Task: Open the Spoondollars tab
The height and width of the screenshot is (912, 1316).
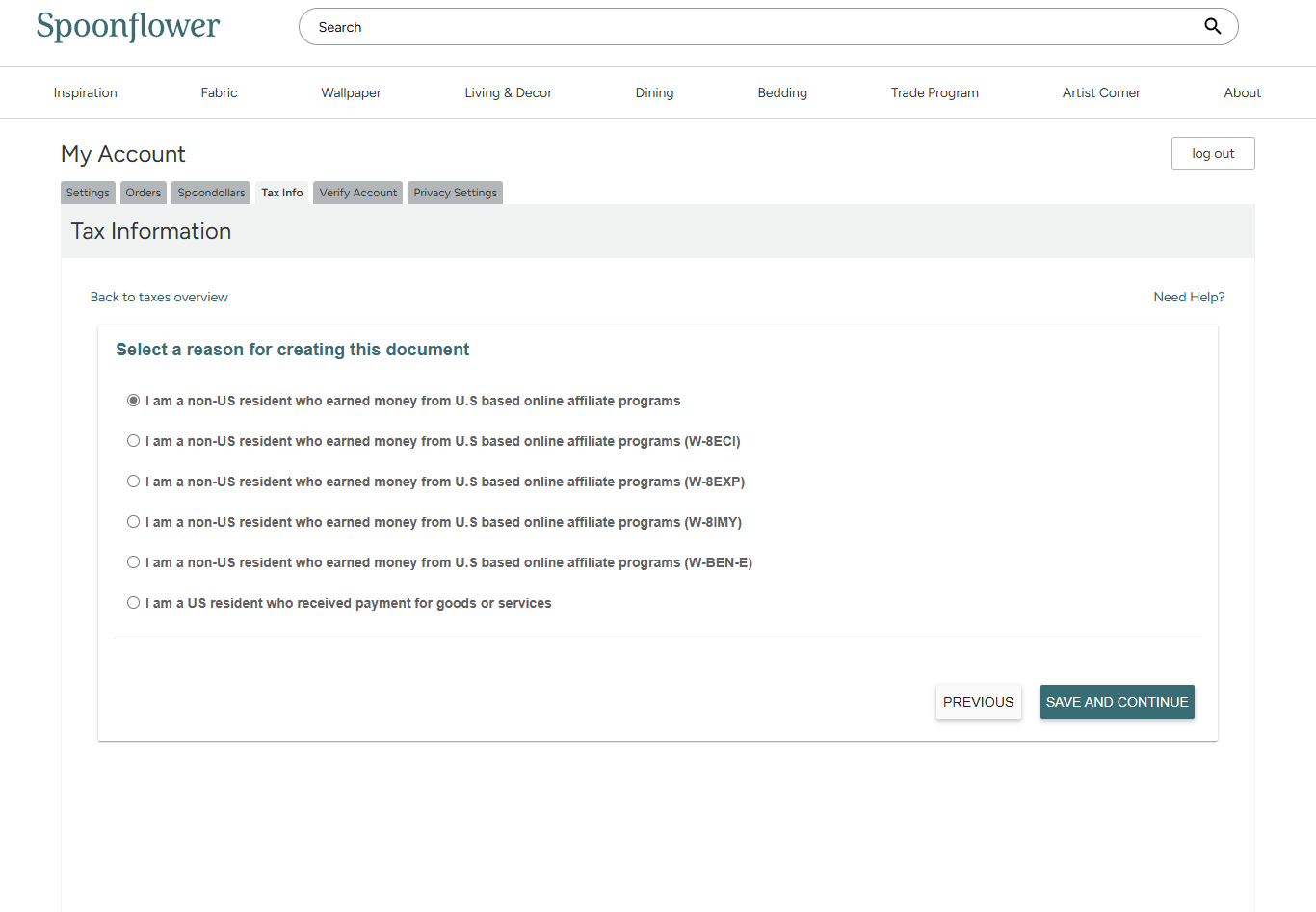Action: [211, 193]
